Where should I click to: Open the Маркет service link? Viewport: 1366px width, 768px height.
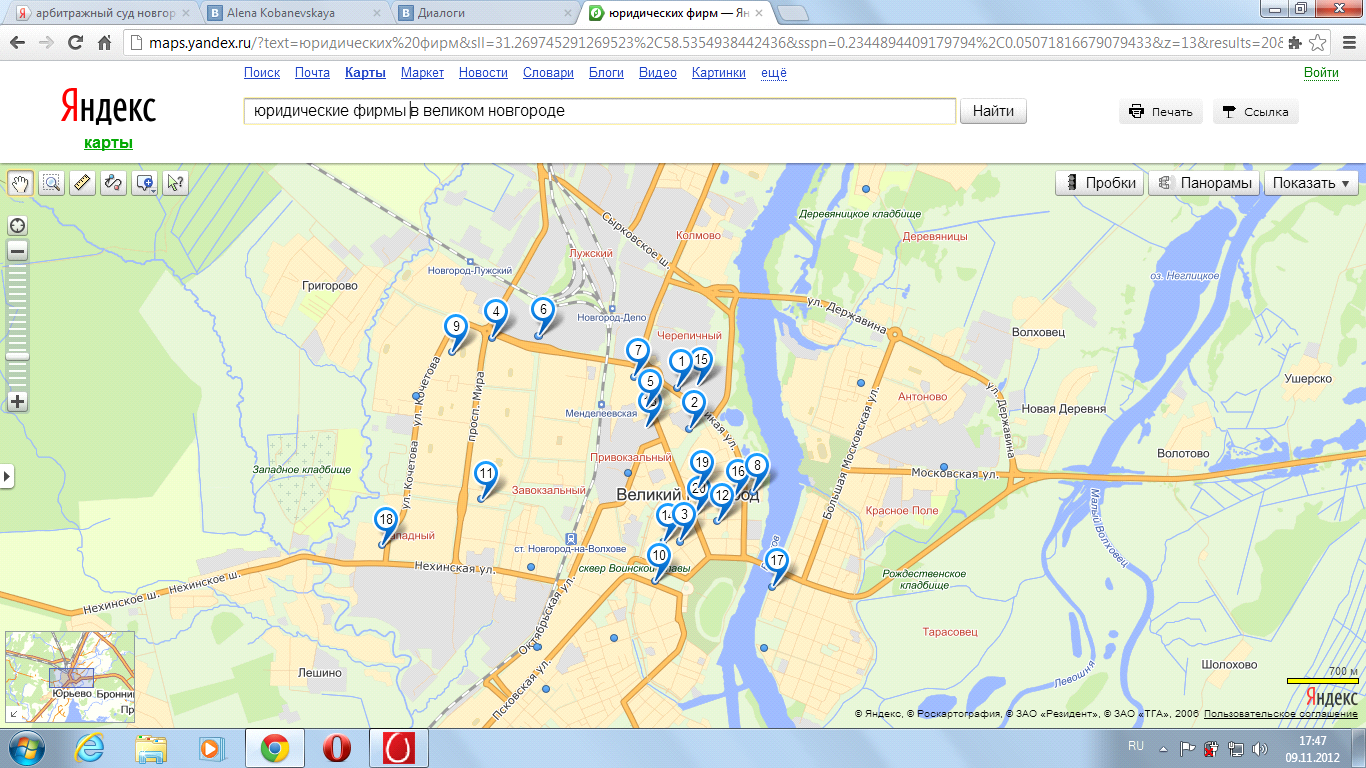(422, 73)
